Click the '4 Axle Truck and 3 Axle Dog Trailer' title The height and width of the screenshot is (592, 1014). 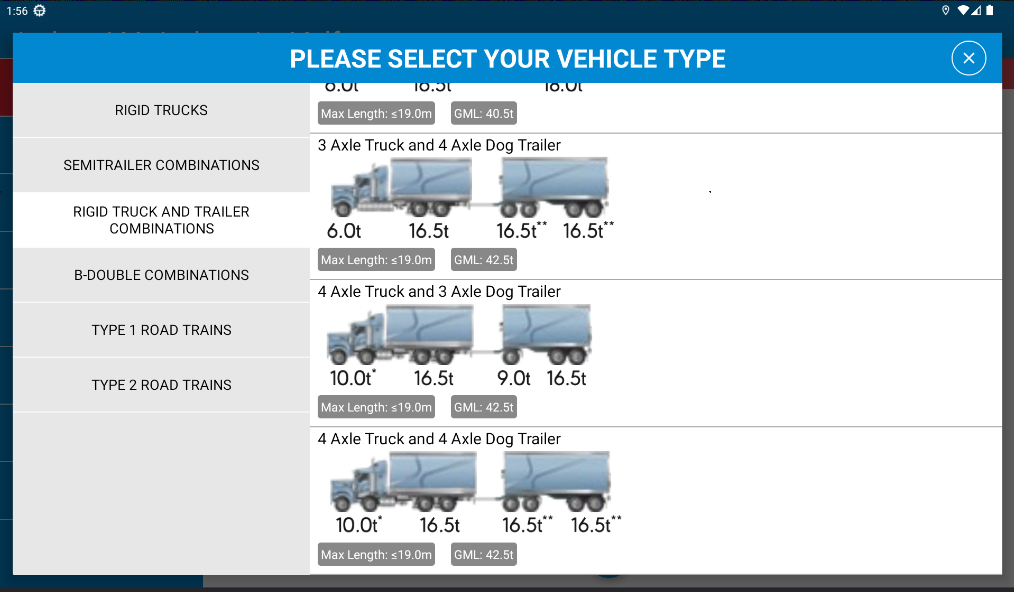(439, 292)
